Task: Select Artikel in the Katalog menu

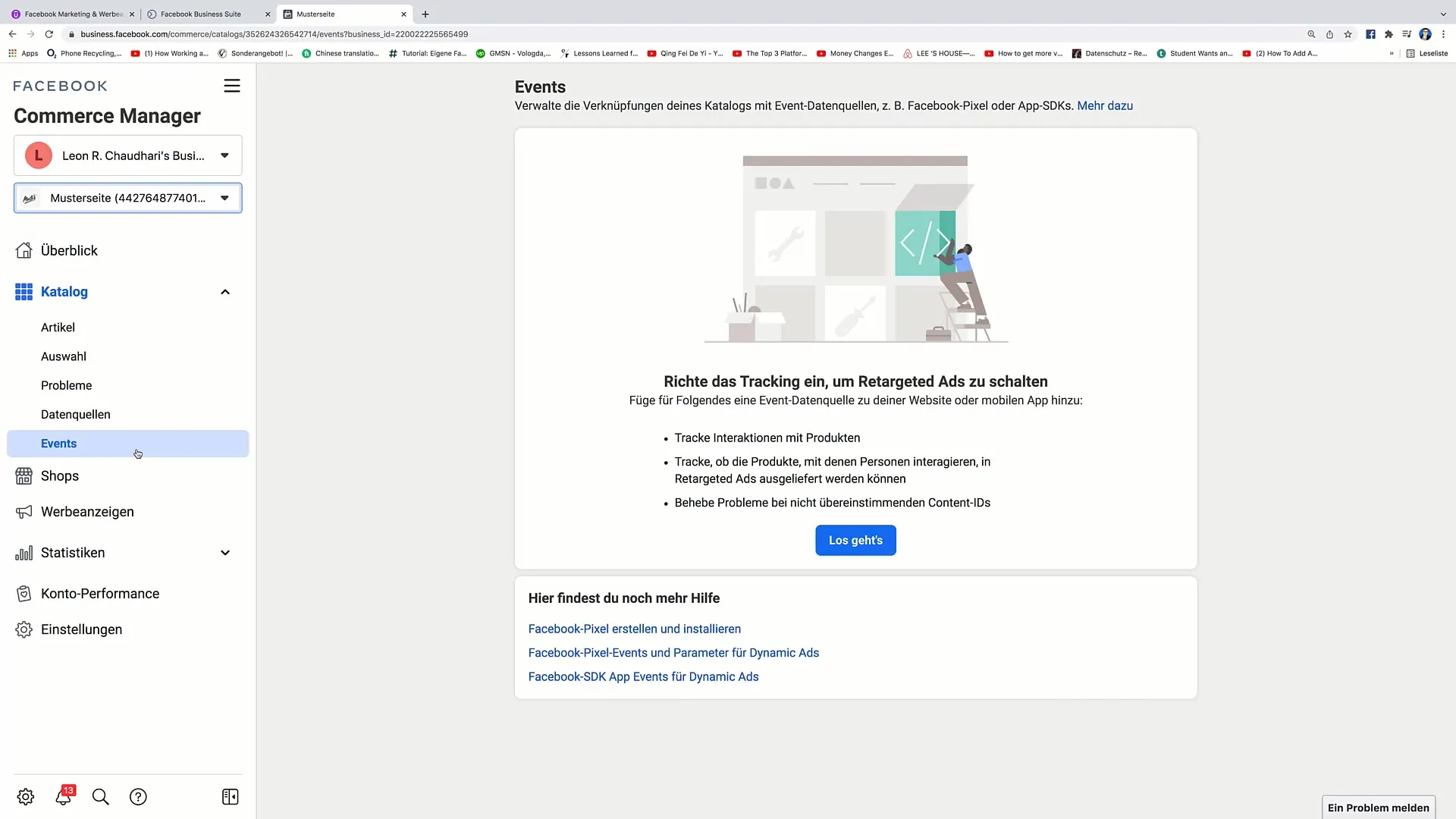Action: pyautogui.click(x=58, y=328)
